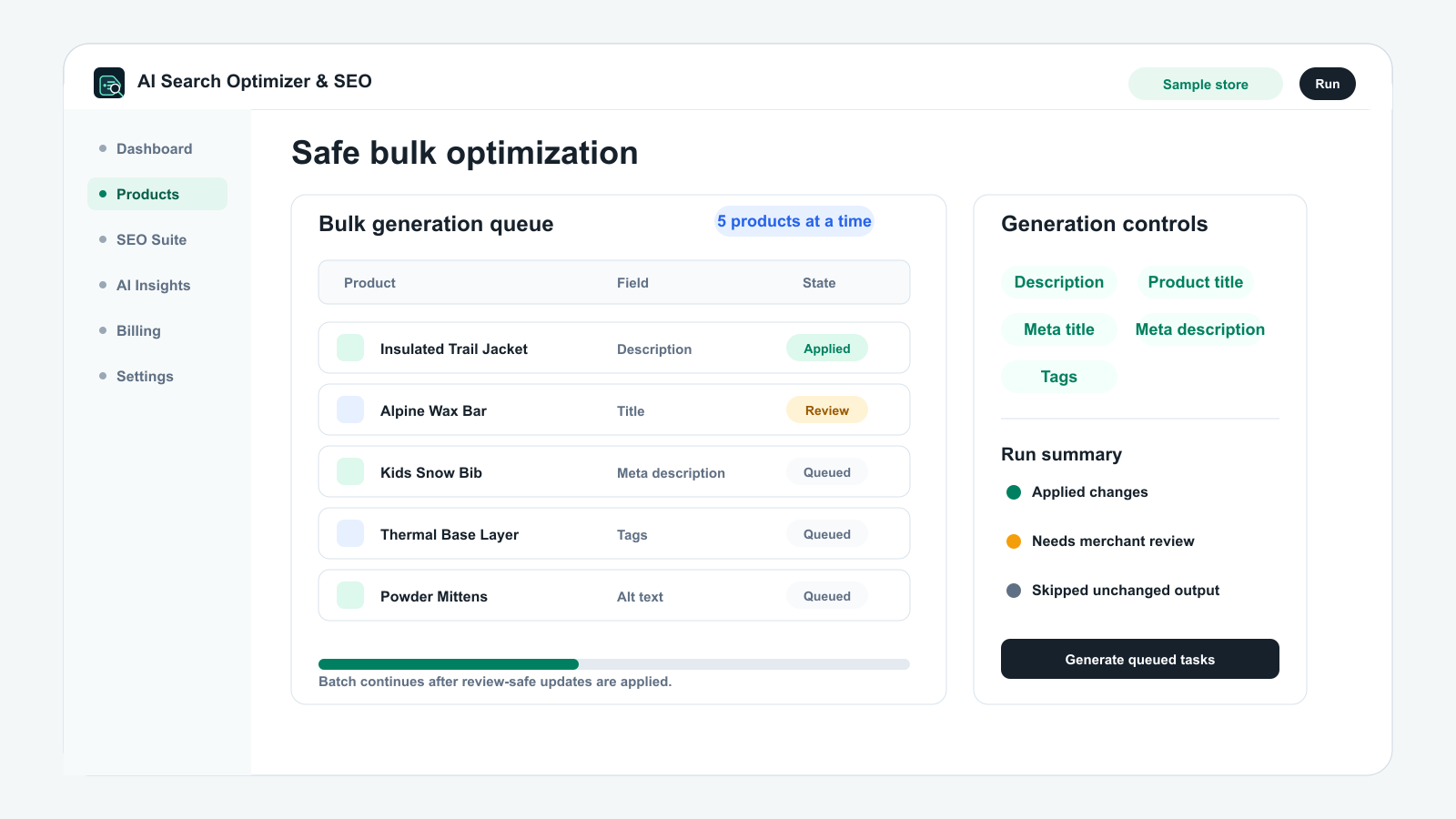Toggle the Meta title generation chip
Screen dimensions: 1456x819
pyautogui.click(x=1059, y=329)
